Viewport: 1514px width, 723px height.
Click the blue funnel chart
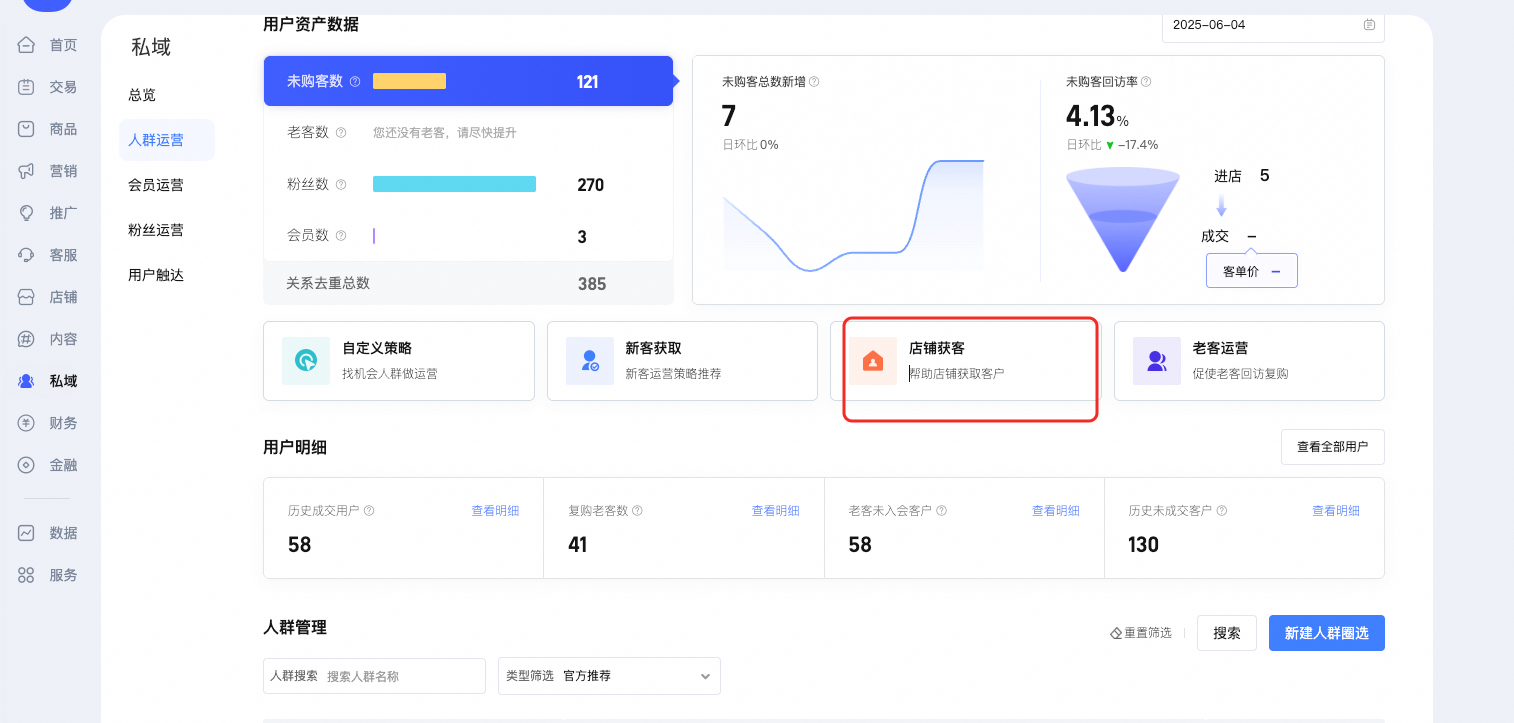[x=1122, y=220]
